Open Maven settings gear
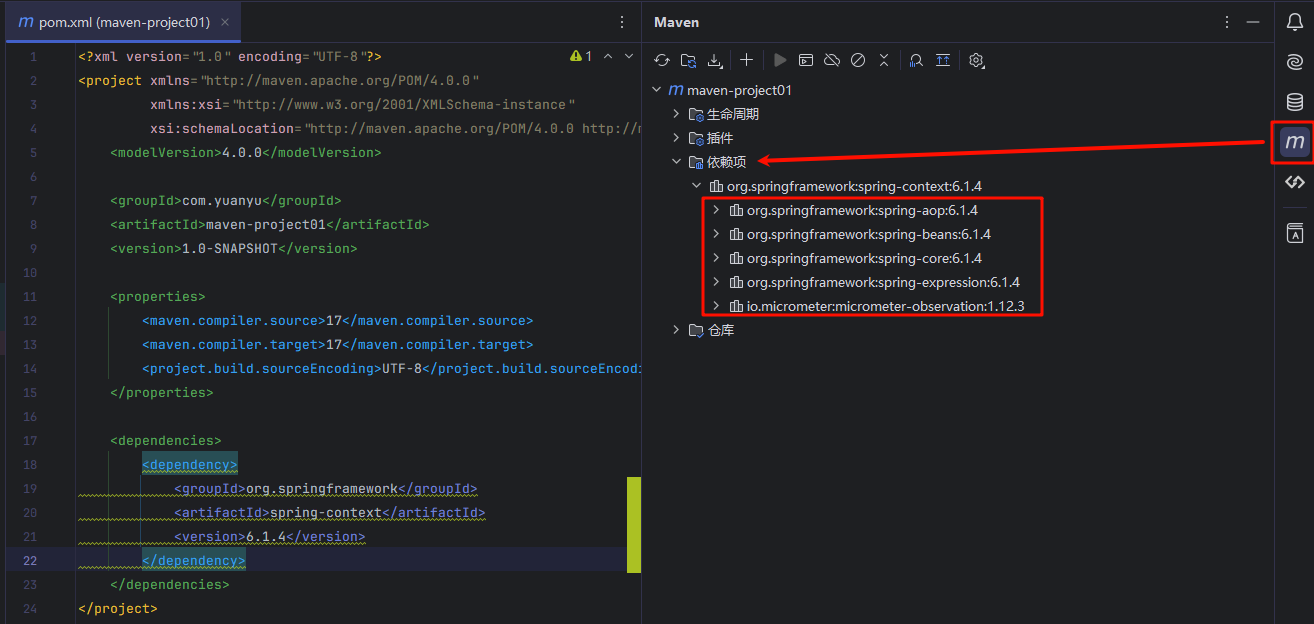The height and width of the screenshot is (624, 1314). tap(977, 61)
